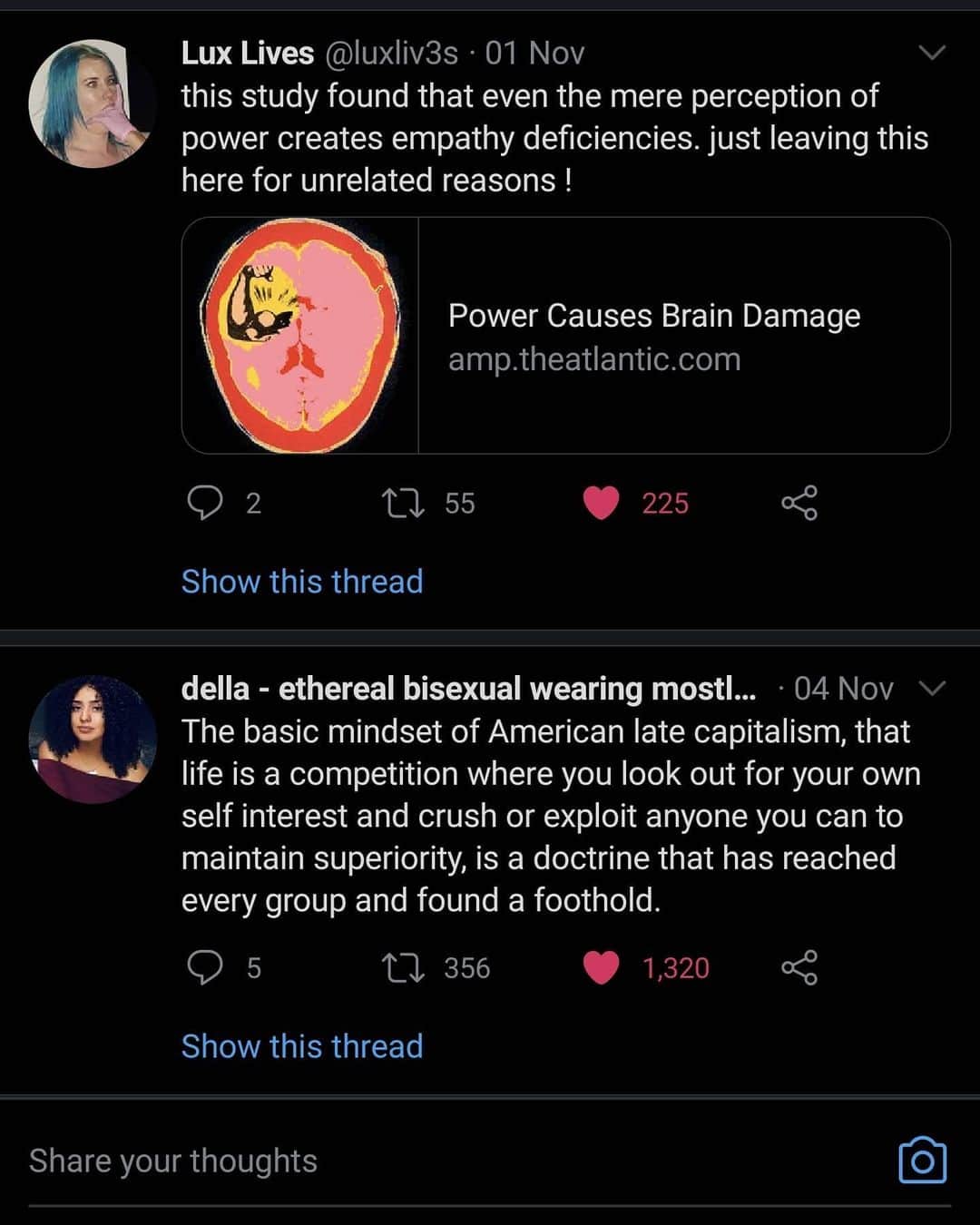Retweet della's post about capitalism
The width and height of the screenshot is (980, 1225).
(403, 968)
